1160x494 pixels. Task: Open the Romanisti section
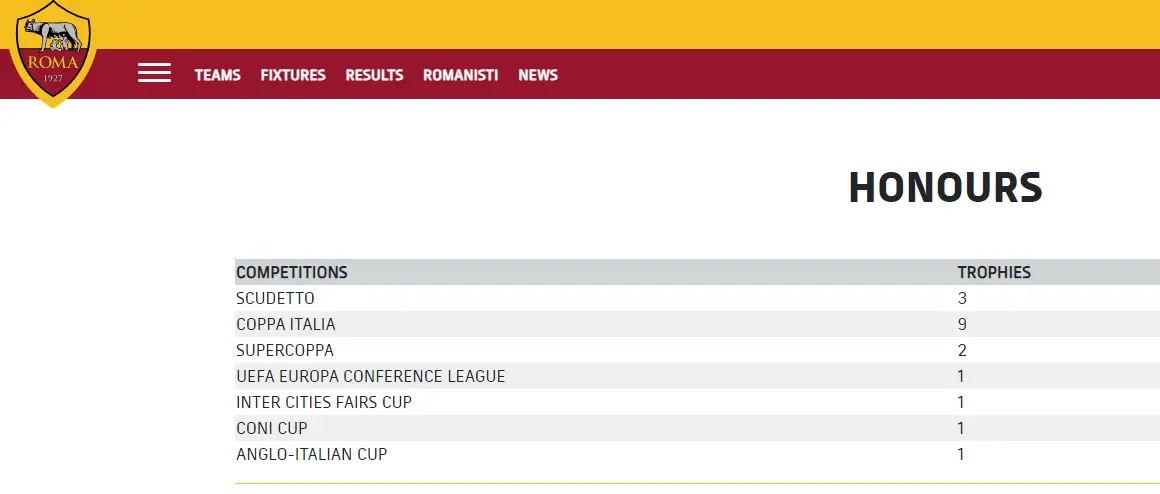pyautogui.click(x=460, y=75)
